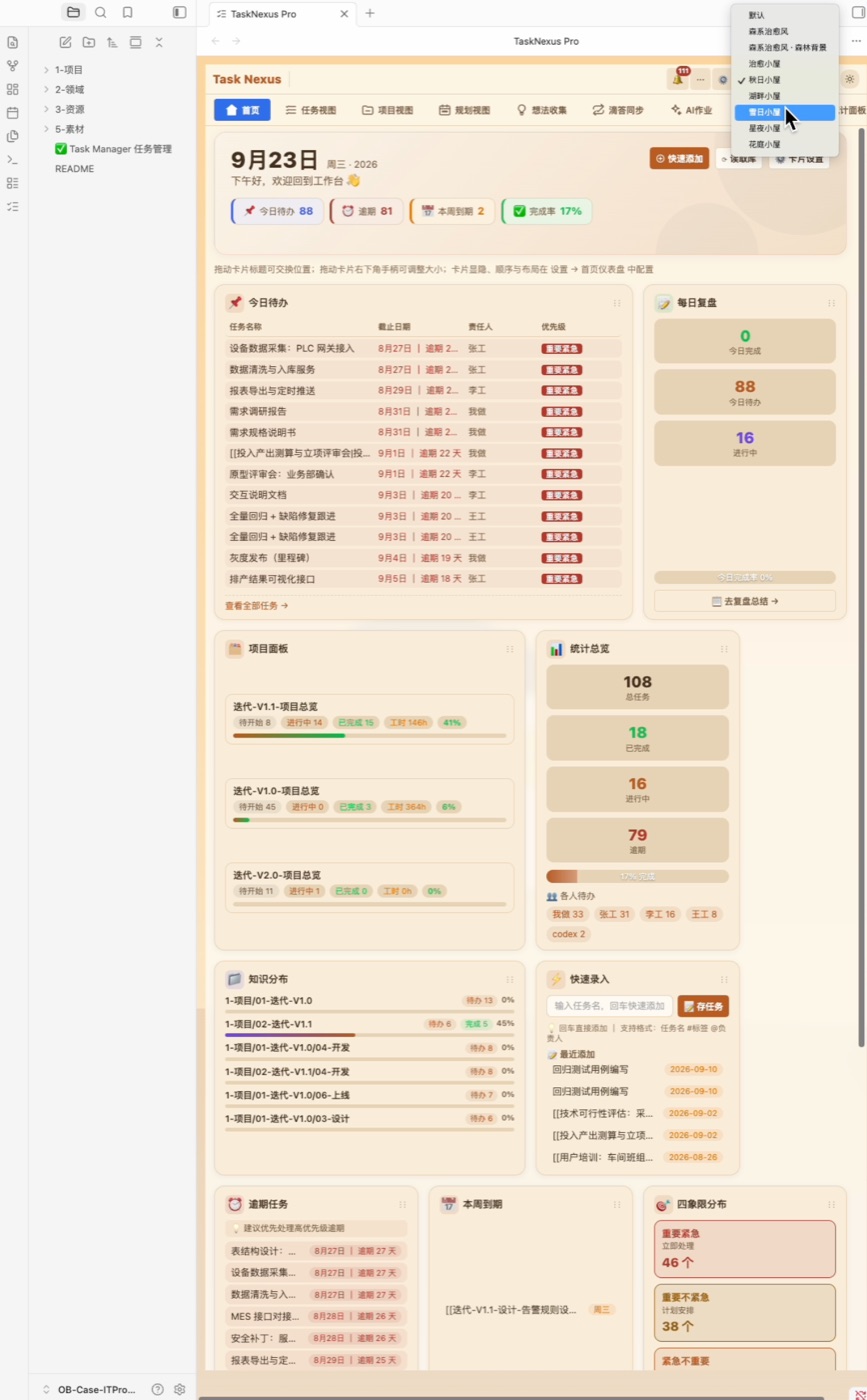This screenshot has width=867, height=1400.
Task: Open the search magnifier in sidebar header
Action: [100, 12]
